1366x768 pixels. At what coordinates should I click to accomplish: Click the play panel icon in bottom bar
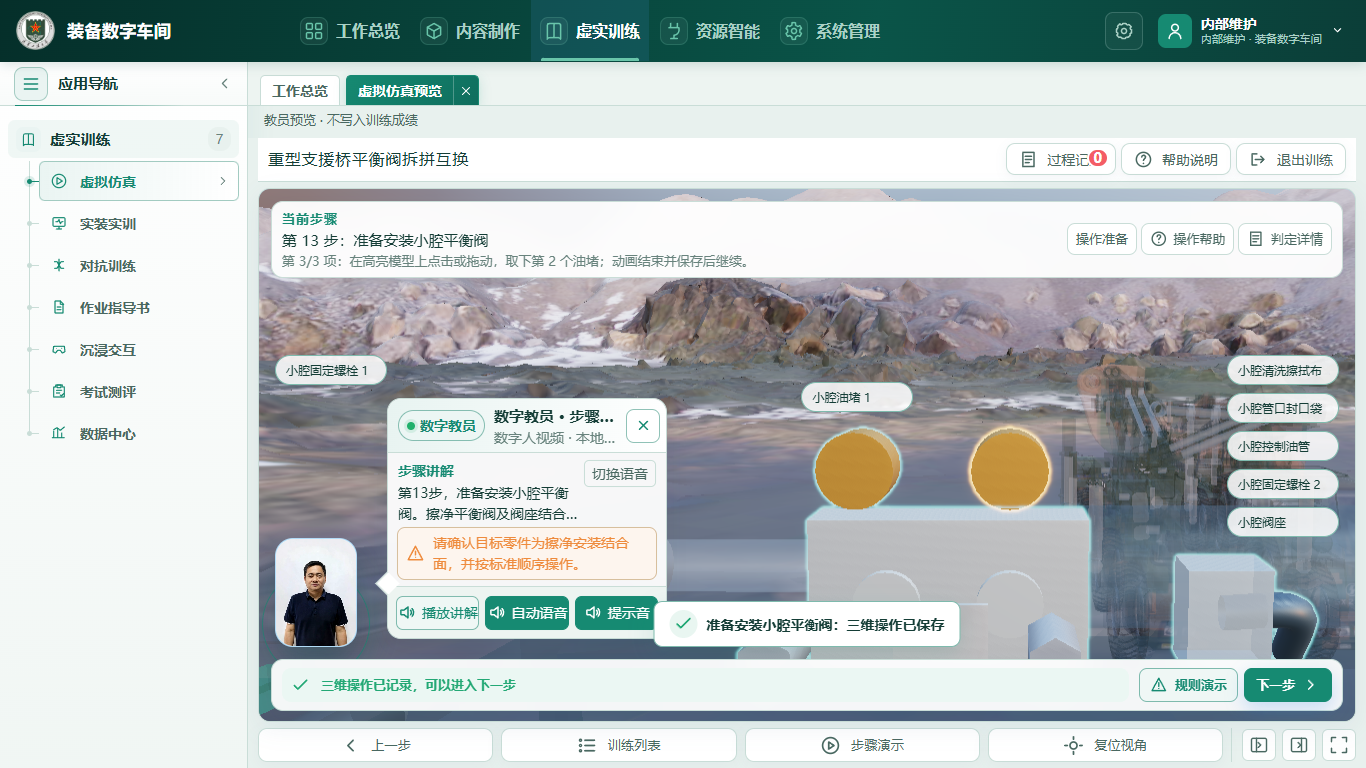1259,745
